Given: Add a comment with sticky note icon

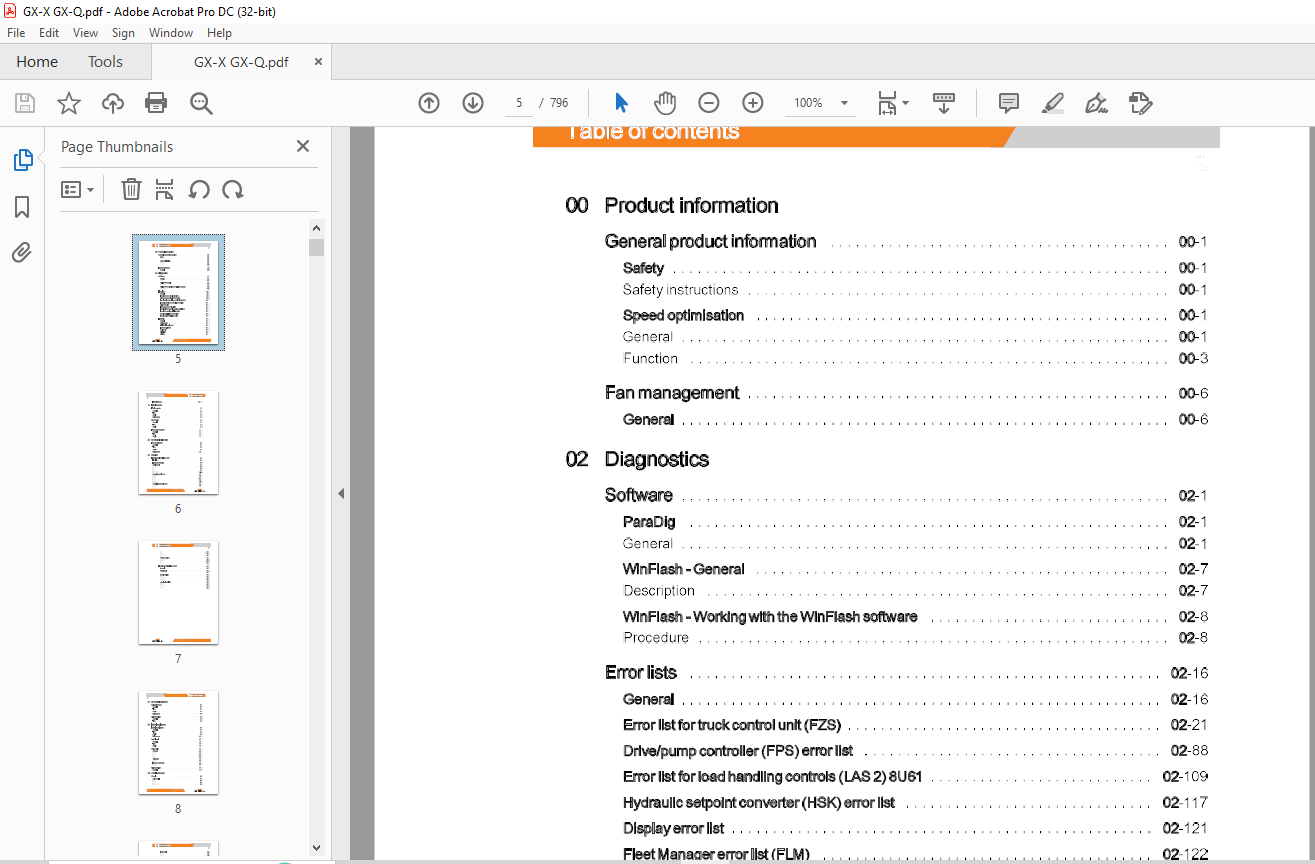Looking at the screenshot, I should pyautogui.click(x=1009, y=103).
